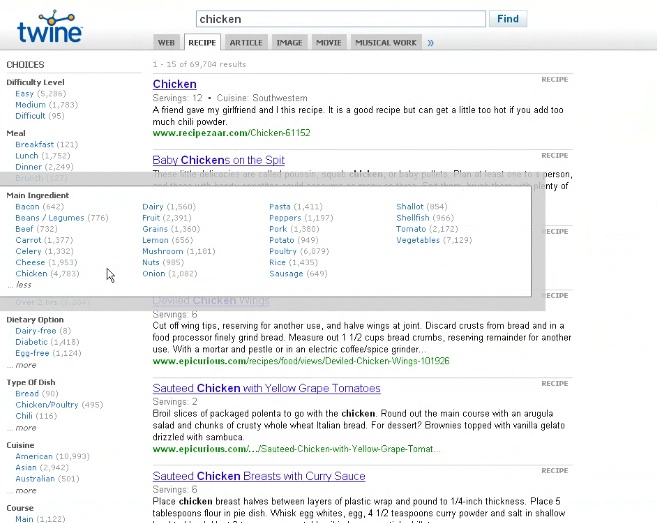Click the Find button
Screen dimensions: 657x523
tap(508, 19)
